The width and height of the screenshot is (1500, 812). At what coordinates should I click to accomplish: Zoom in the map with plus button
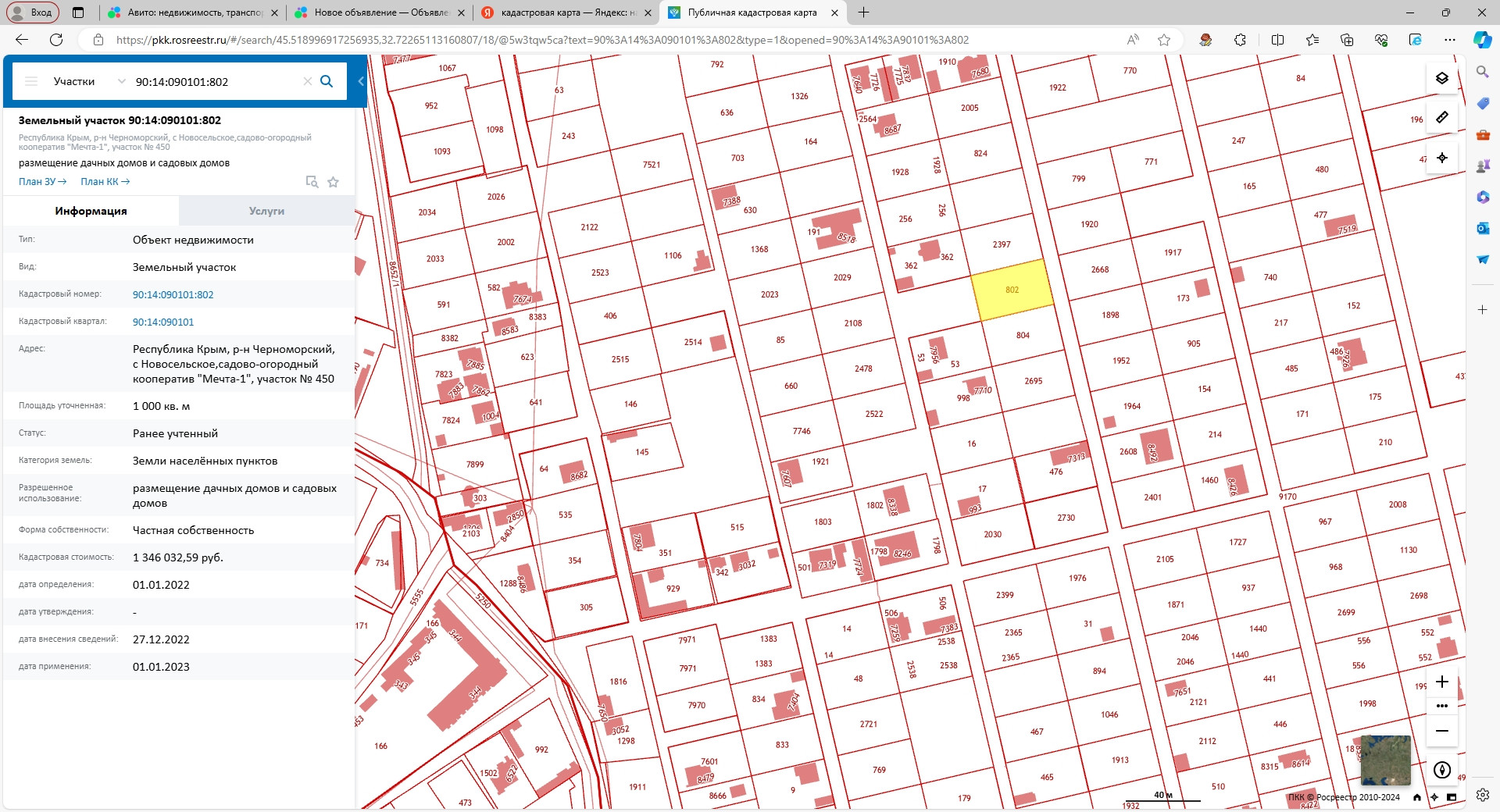(x=1441, y=682)
